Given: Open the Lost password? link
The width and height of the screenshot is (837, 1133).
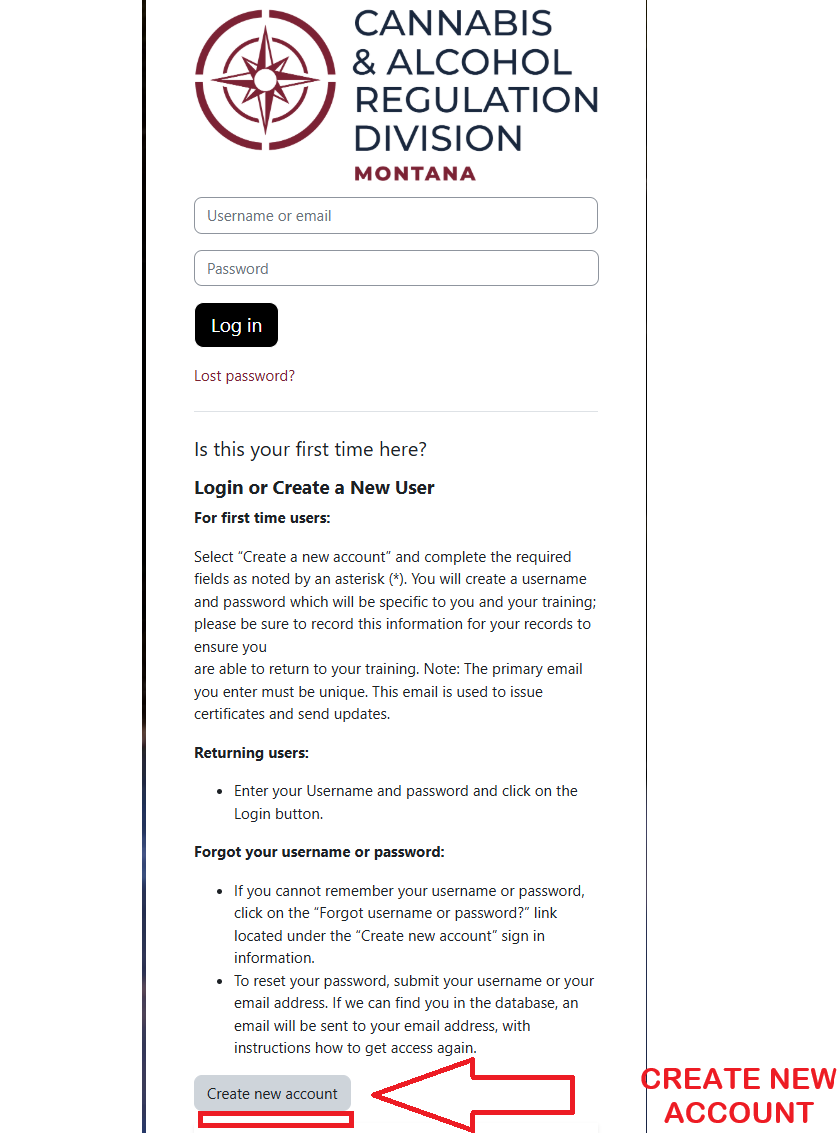Looking at the screenshot, I should pyautogui.click(x=244, y=375).
